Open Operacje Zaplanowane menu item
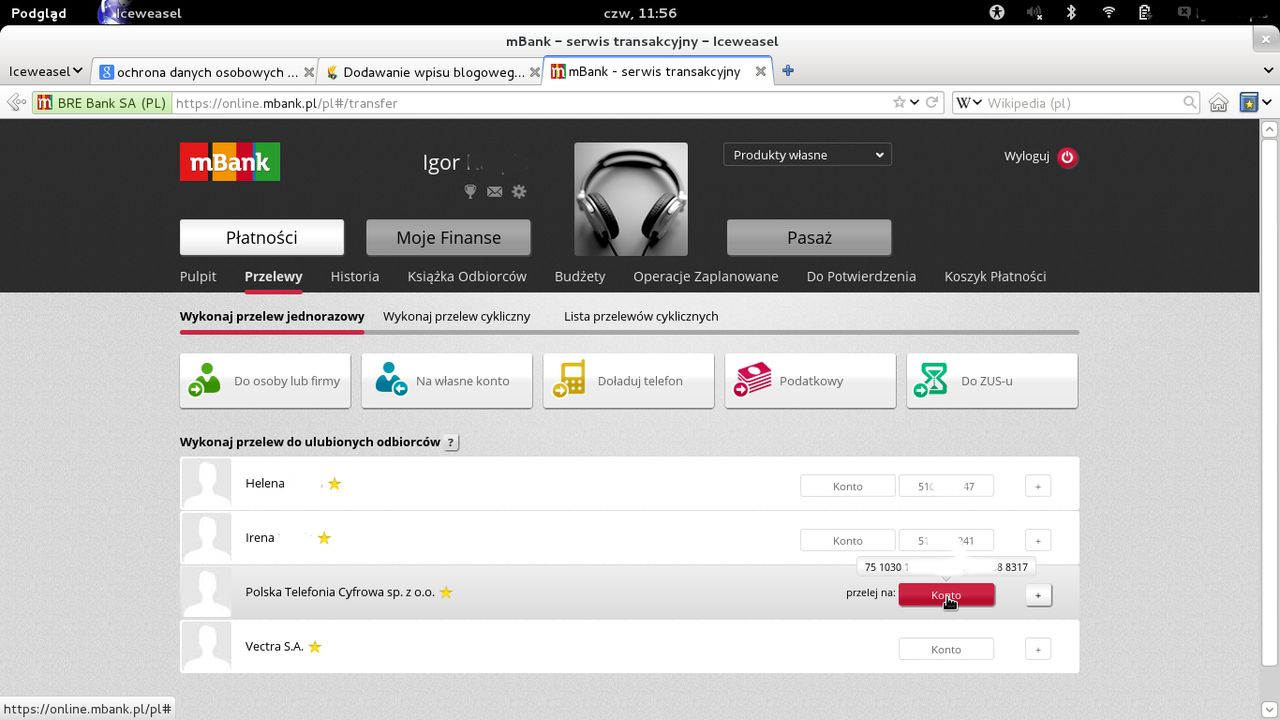The width and height of the screenshot is (1280, 720). coord(706,276)
